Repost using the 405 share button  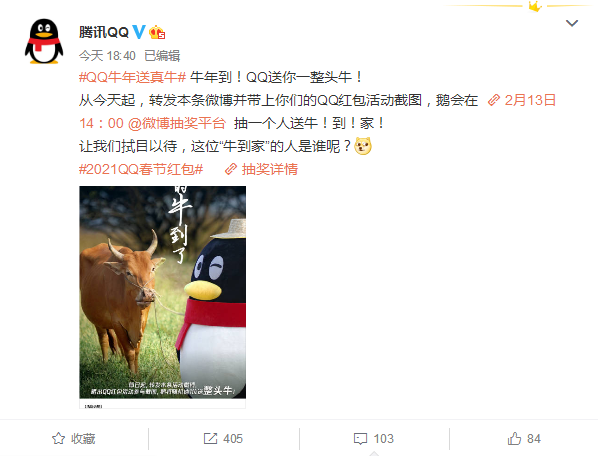223,438
